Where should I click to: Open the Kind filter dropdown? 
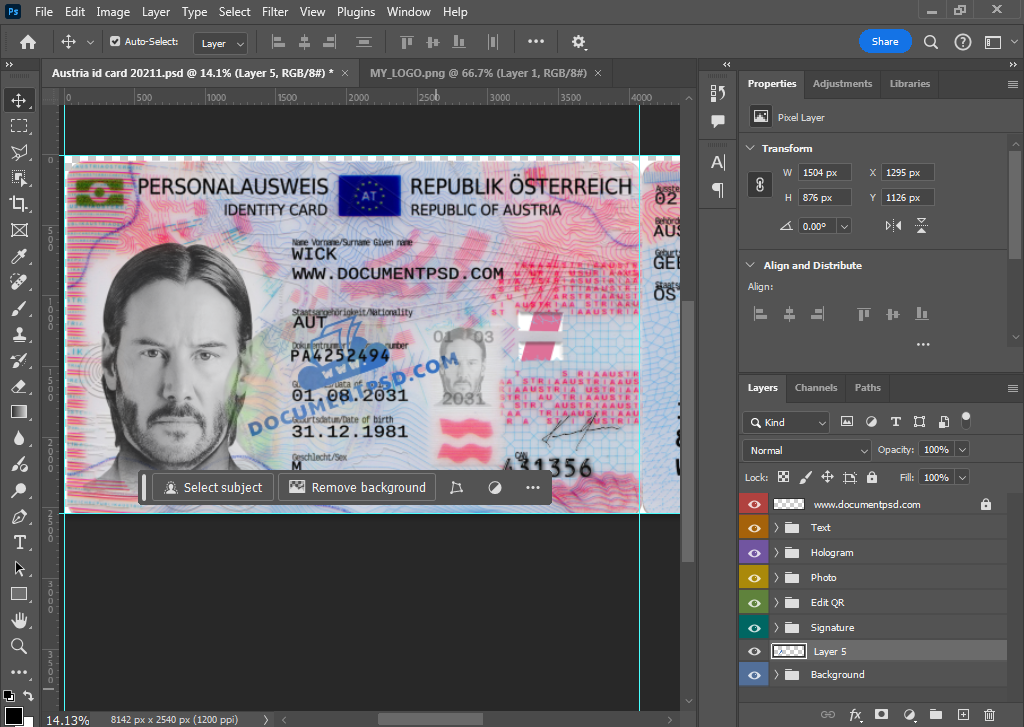point(786,423)
